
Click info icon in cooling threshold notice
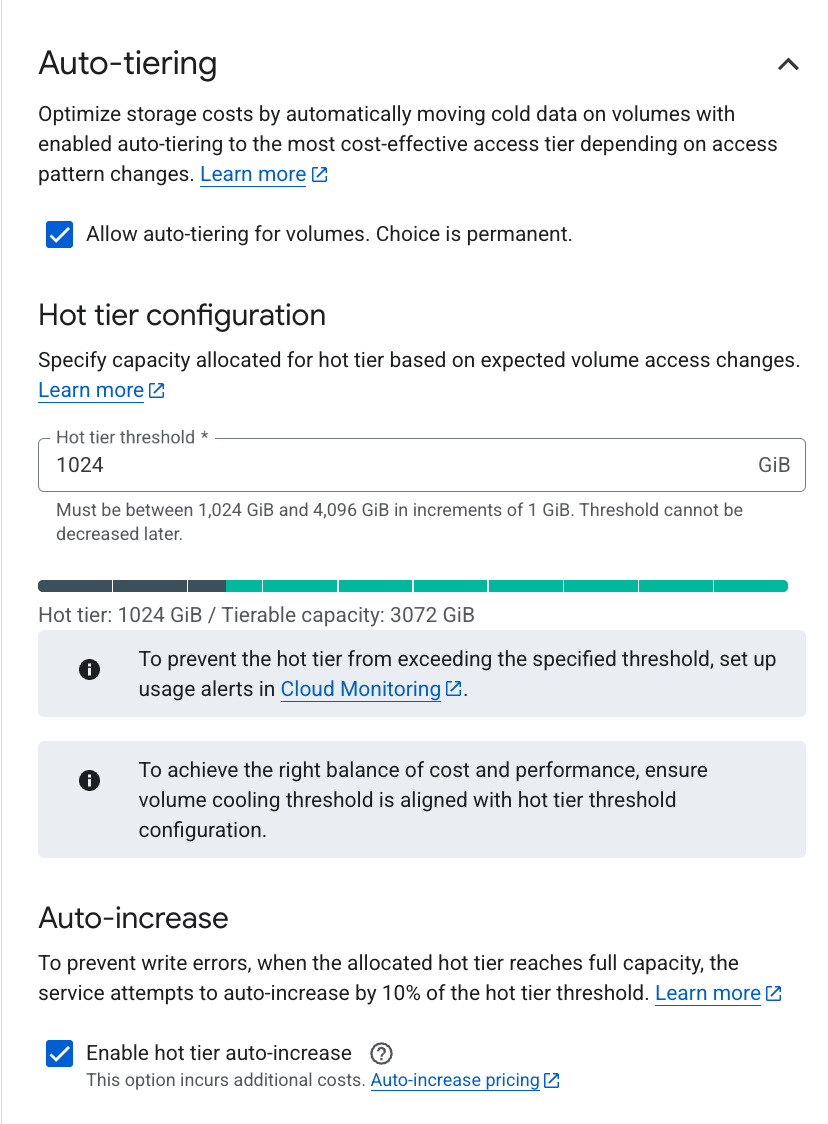tap(90, 780)
